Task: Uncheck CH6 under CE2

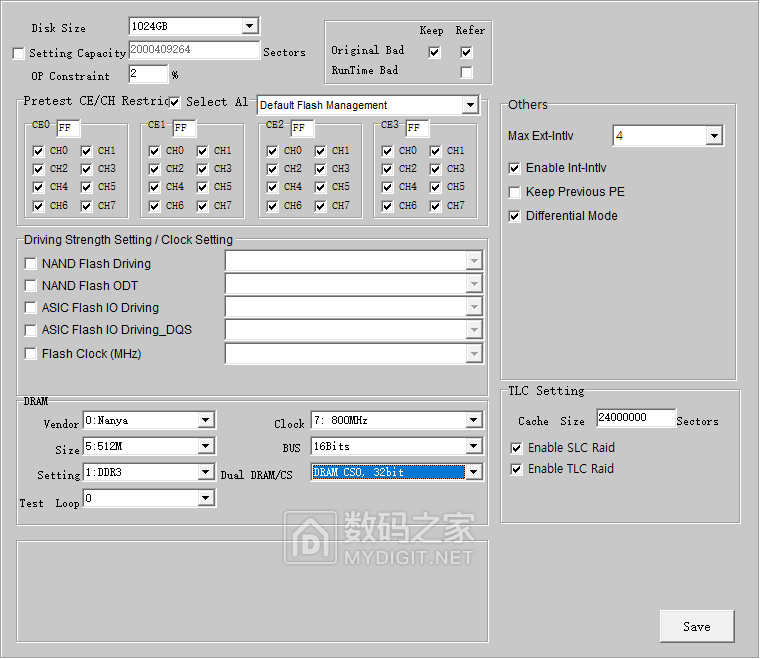Action: click(x=272, y=206)
